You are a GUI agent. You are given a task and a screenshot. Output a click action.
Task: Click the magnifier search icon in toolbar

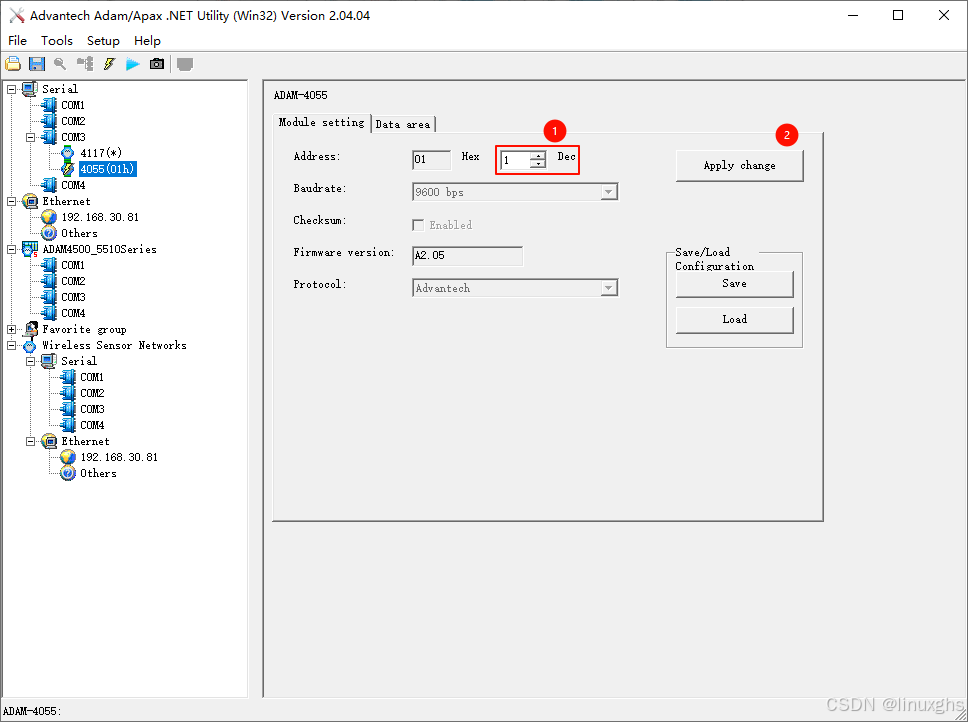[60, 64]
